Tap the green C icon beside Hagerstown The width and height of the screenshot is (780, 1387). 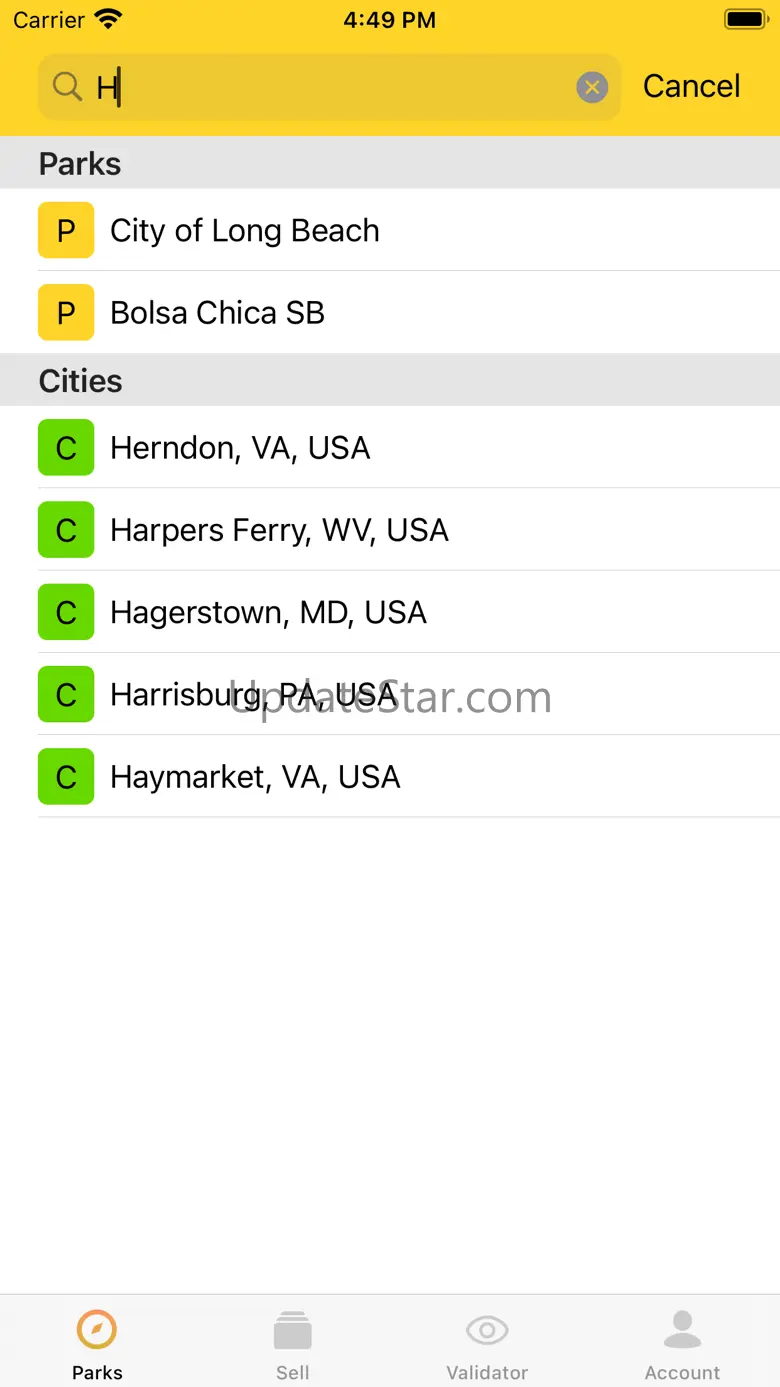tap(66, 612)
